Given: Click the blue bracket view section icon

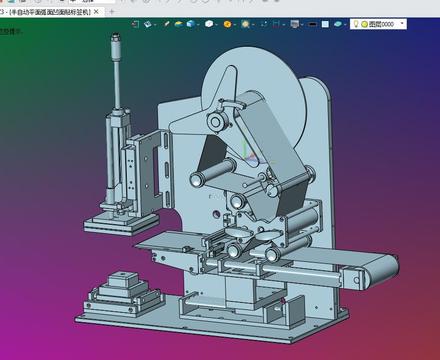Looking at the screenshot, I should (276, 24).
